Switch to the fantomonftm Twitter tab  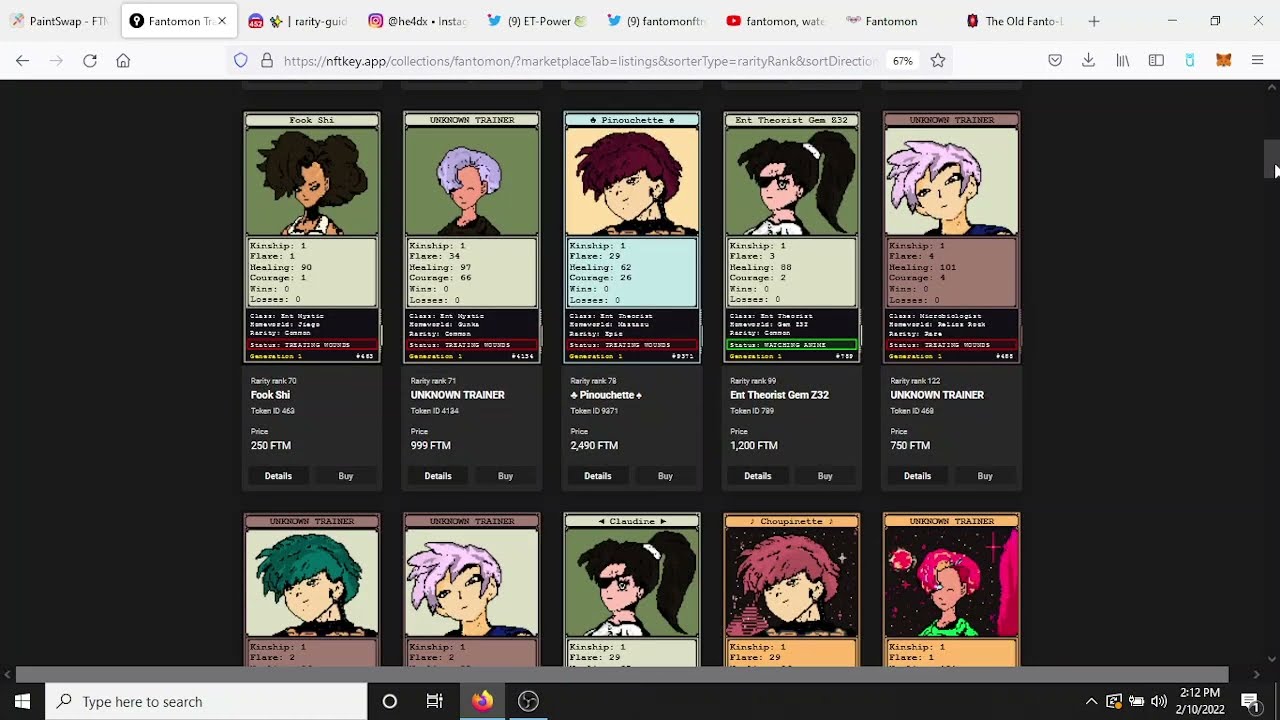tap(656, 21)
